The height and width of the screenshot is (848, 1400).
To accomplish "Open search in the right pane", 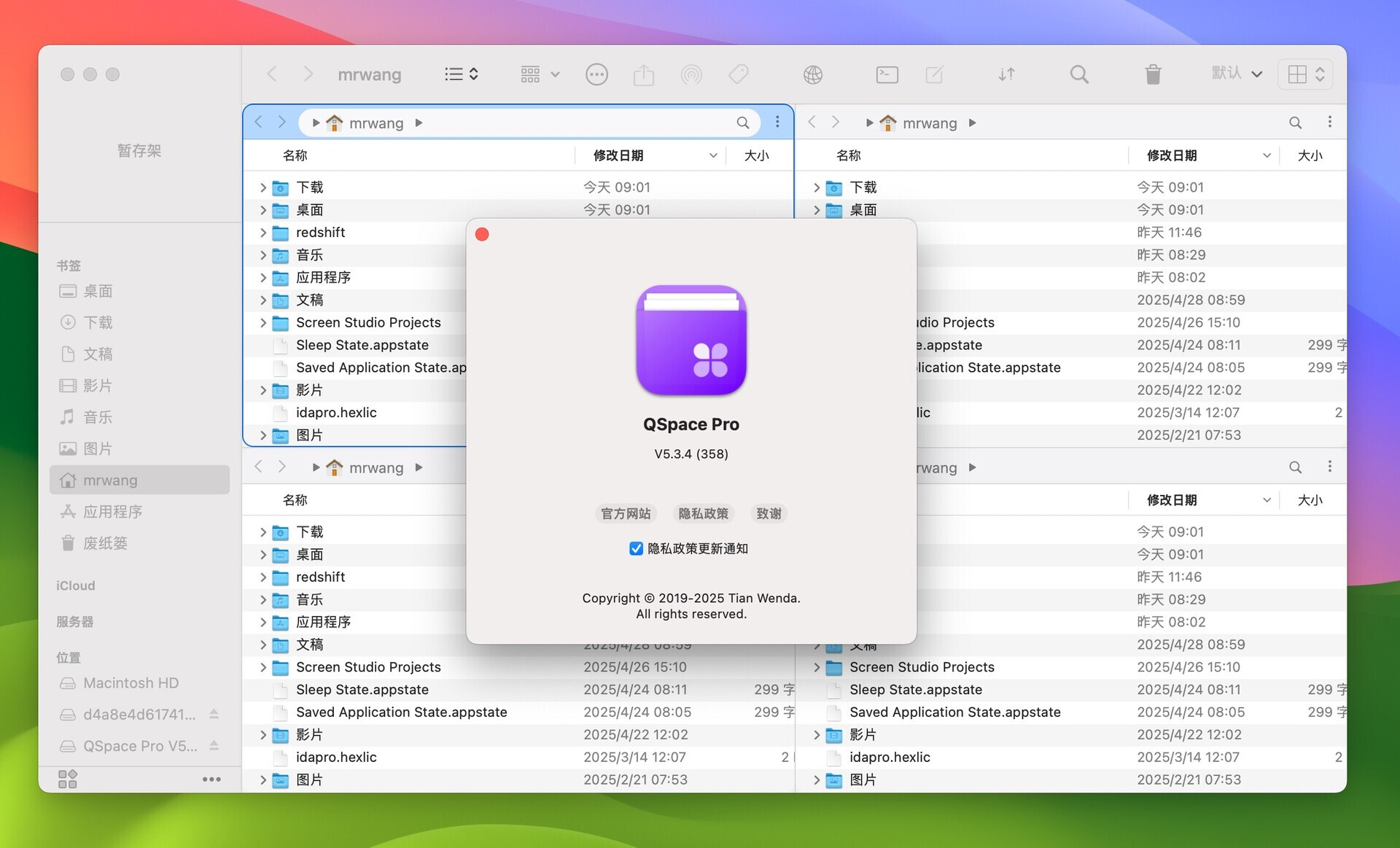I will tap(1295, 122).
